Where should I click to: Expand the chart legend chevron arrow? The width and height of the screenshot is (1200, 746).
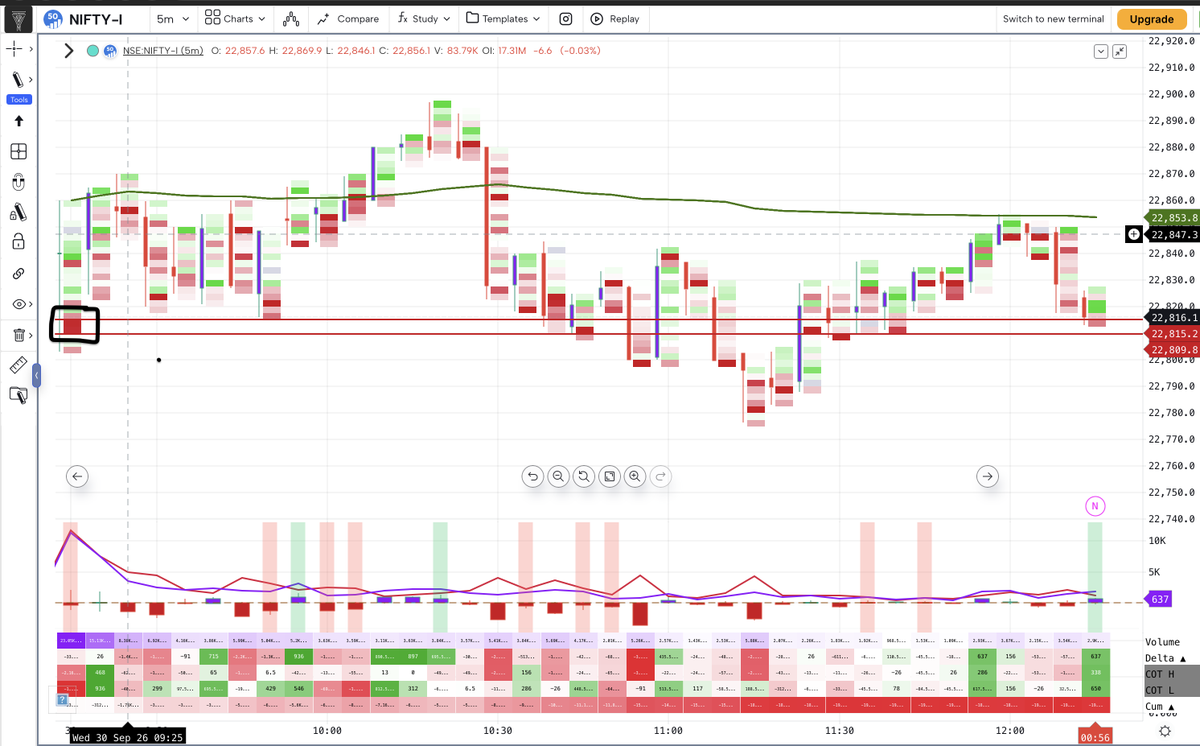(x=69, y=50)
